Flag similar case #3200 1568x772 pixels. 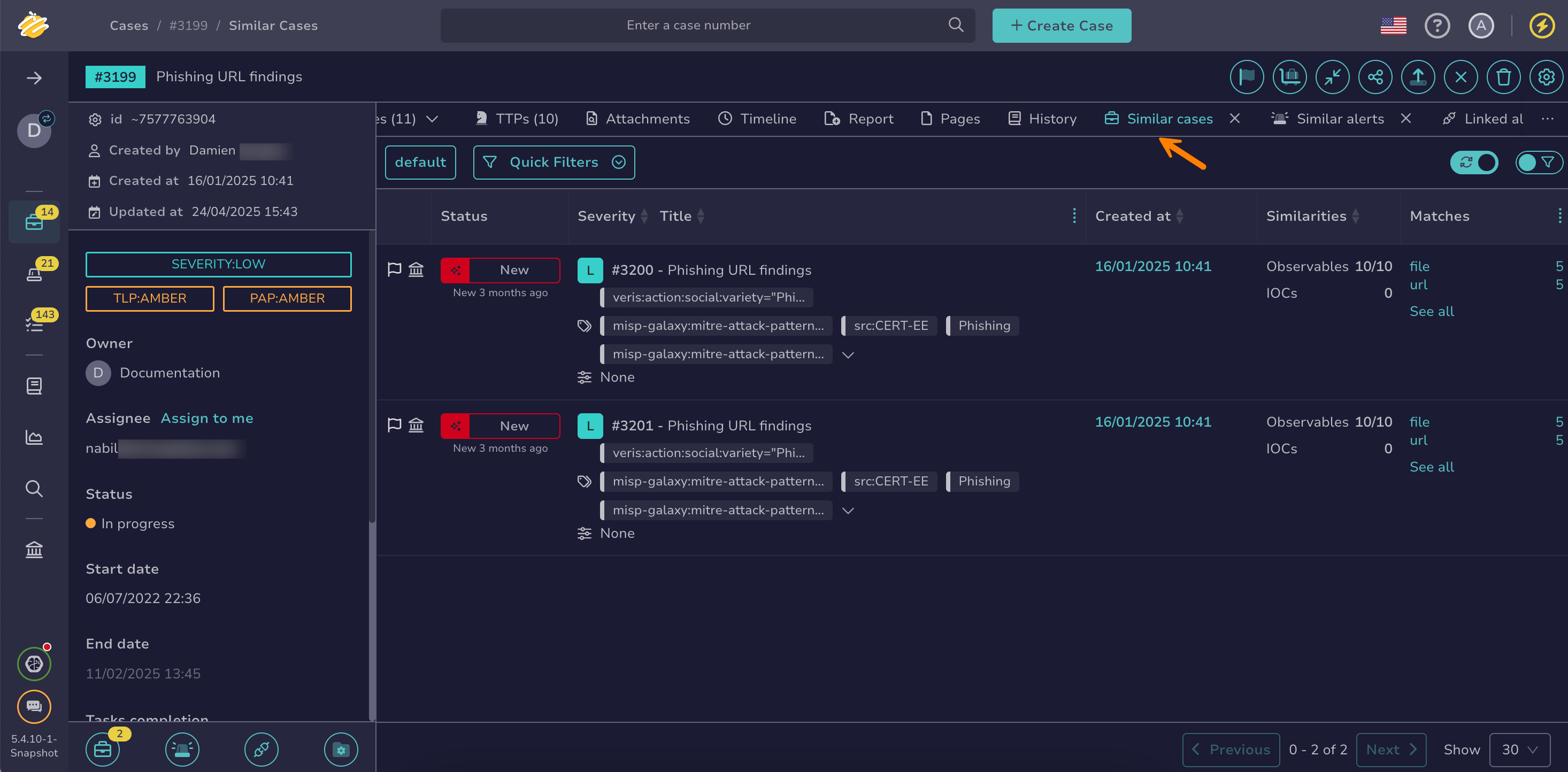click(x=395, y=269)
